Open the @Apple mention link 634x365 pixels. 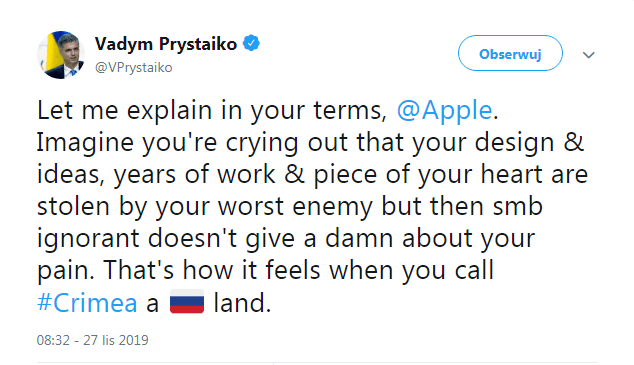444,110
